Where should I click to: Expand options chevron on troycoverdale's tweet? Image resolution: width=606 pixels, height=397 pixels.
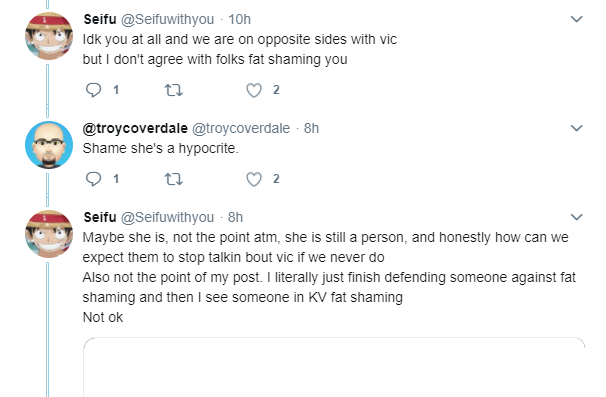pyautogui.click(x=576, y=128)
